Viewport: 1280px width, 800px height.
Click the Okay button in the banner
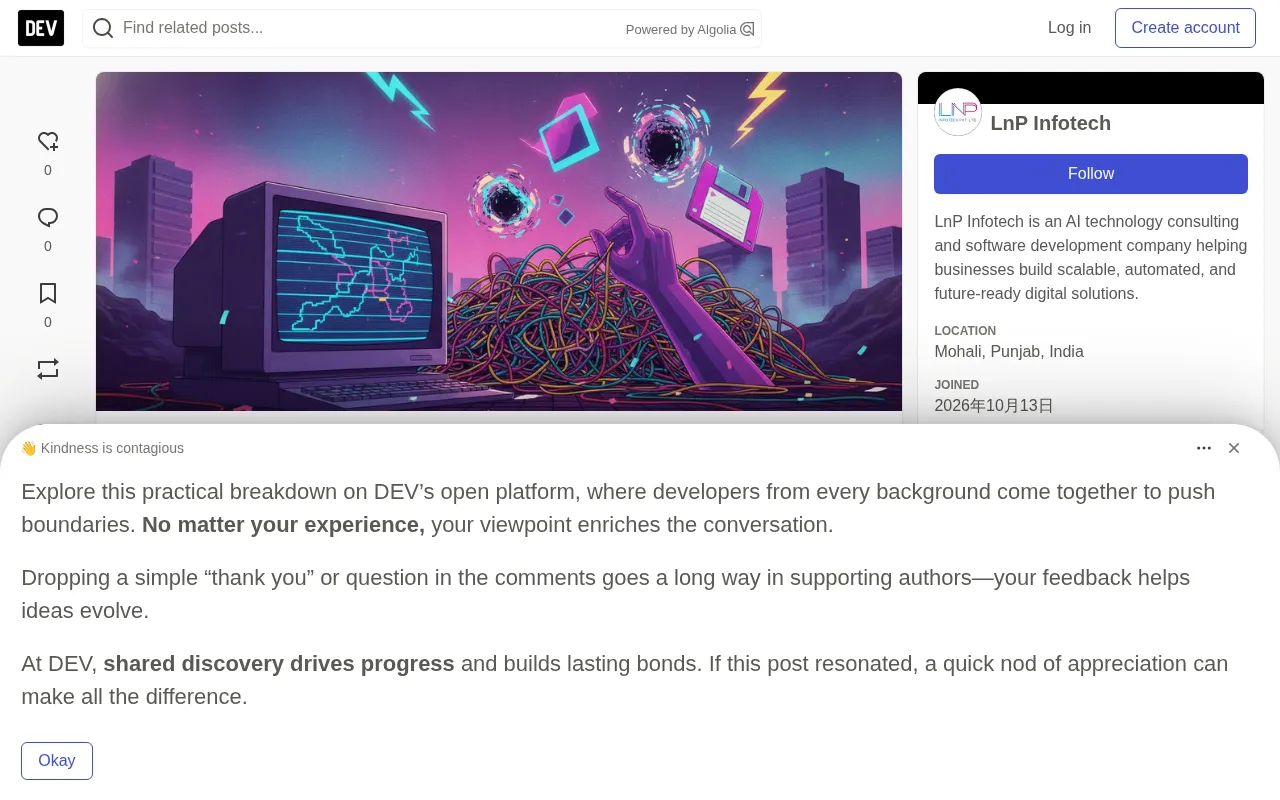coord(57,761)
